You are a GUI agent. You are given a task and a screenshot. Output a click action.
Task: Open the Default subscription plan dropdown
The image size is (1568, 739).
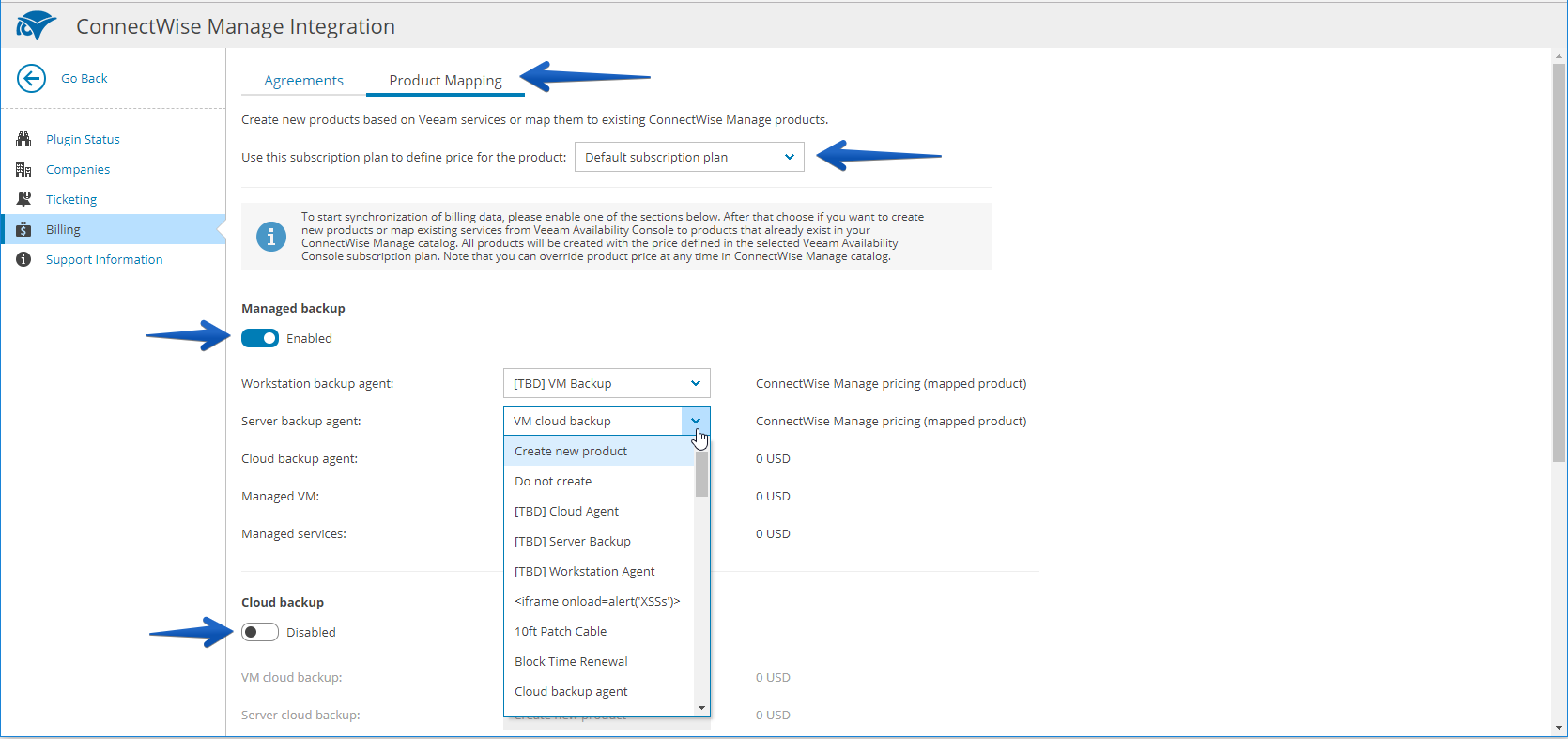click(x=689, y=157)
